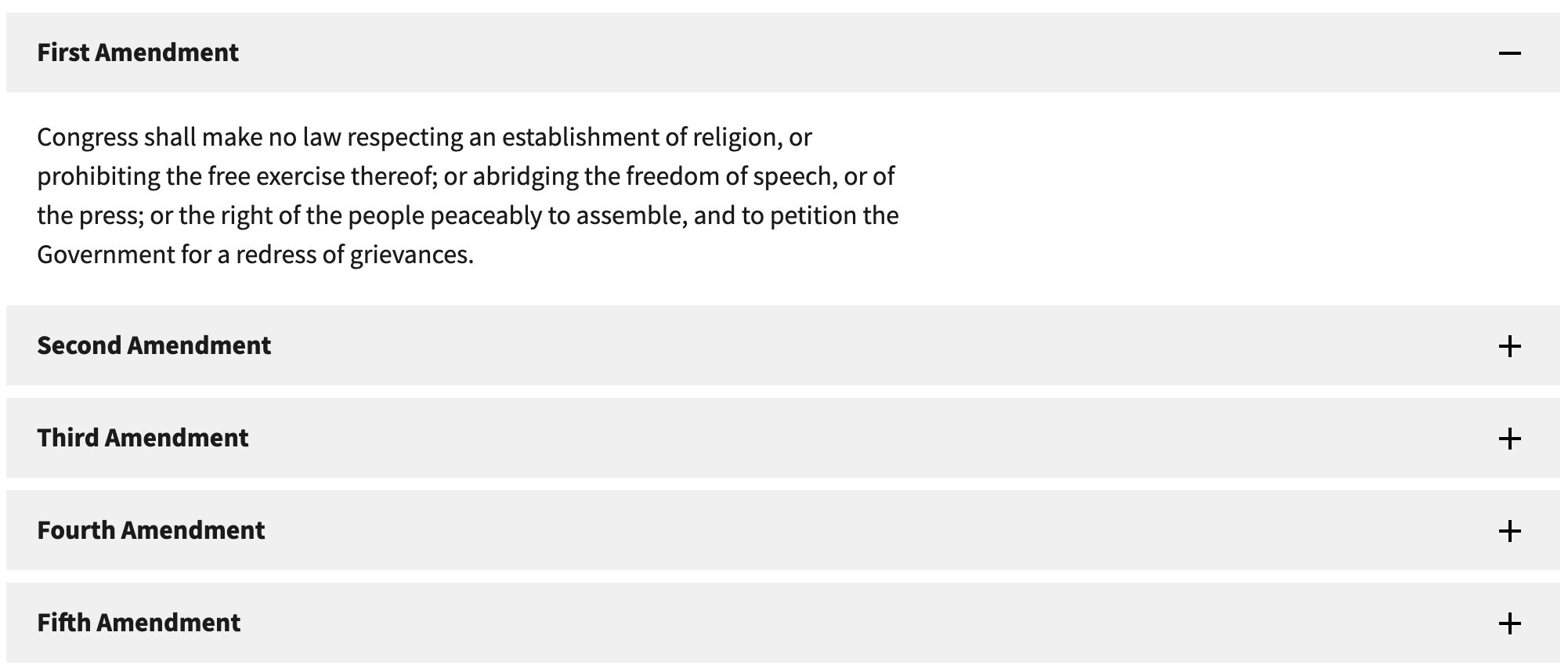Click the plus icon for Fourth Amendment
This screenshot has width=1568, height=672.
[x=1509, y=531]
